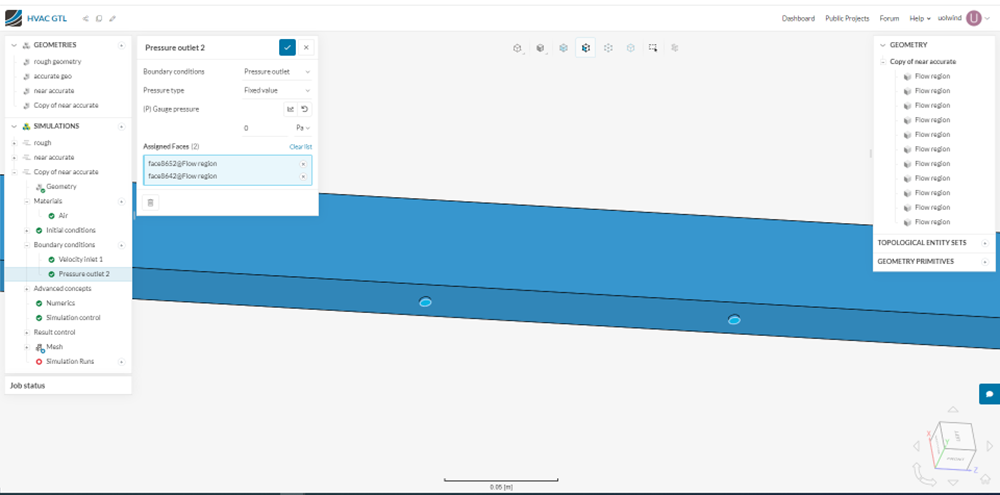Activate face selection mode icon
This screenshot has width=1000, height=495.
[585, 48]
